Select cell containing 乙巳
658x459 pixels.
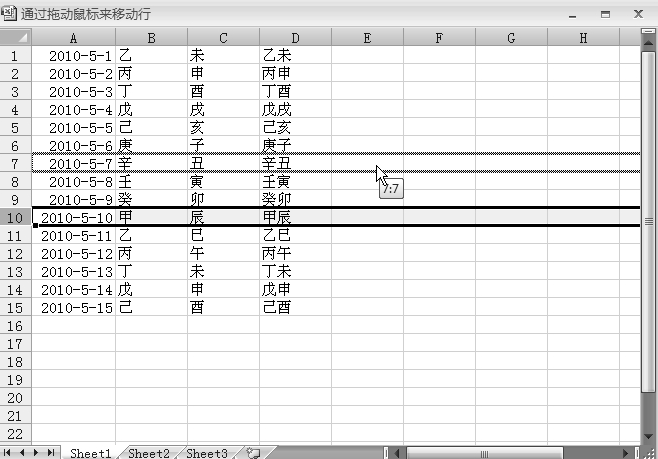295,235
